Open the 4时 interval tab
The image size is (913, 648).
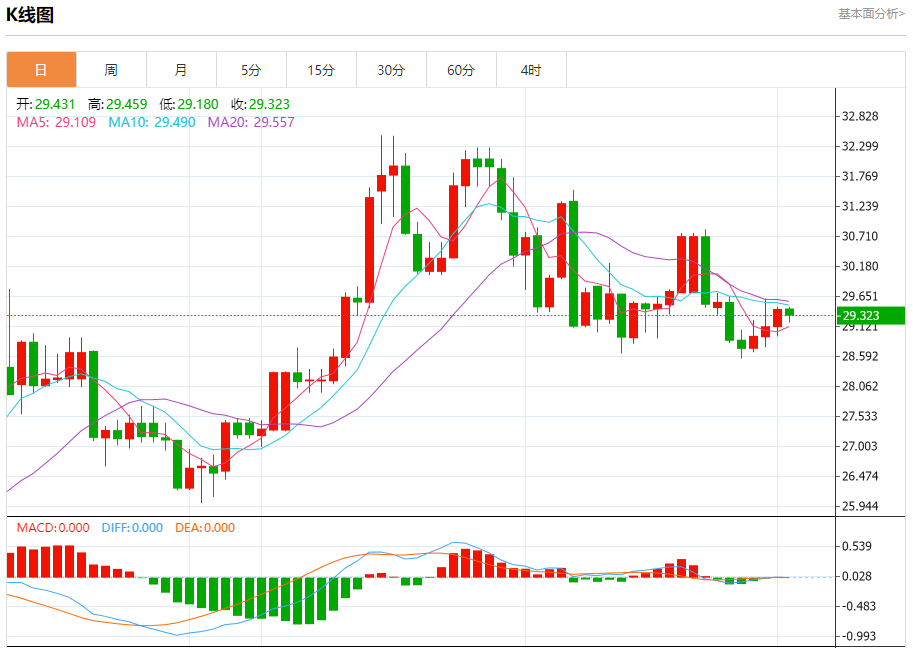tap(530, 70)
